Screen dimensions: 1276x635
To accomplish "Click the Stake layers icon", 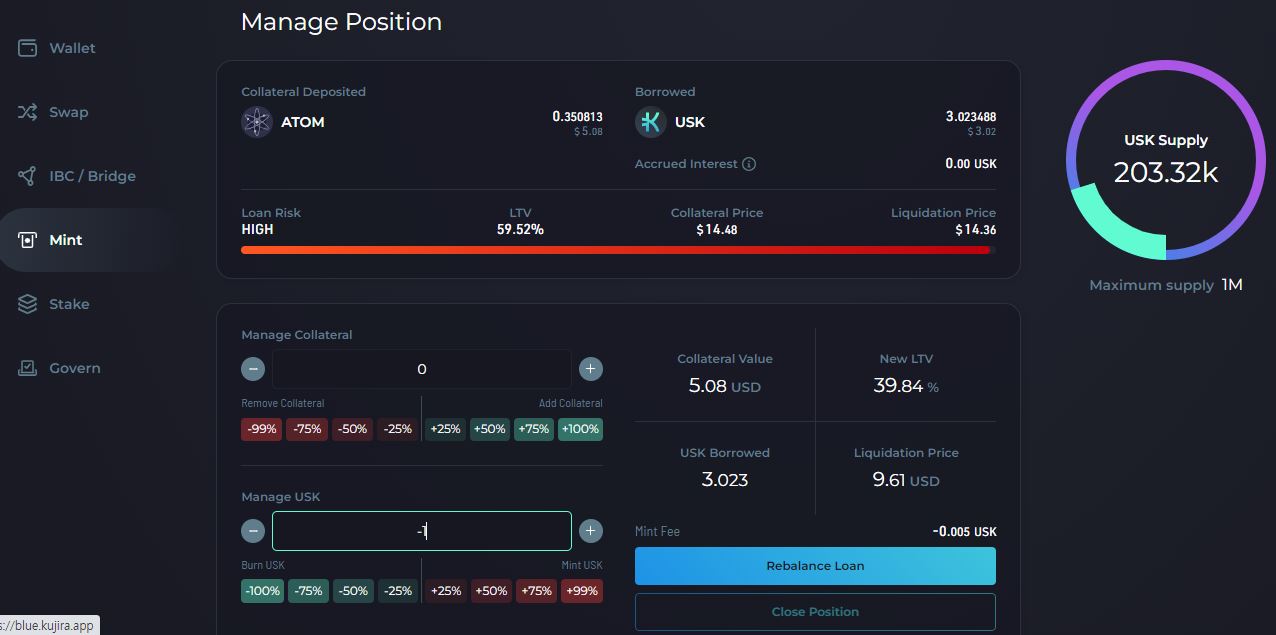I will (27, 304).
